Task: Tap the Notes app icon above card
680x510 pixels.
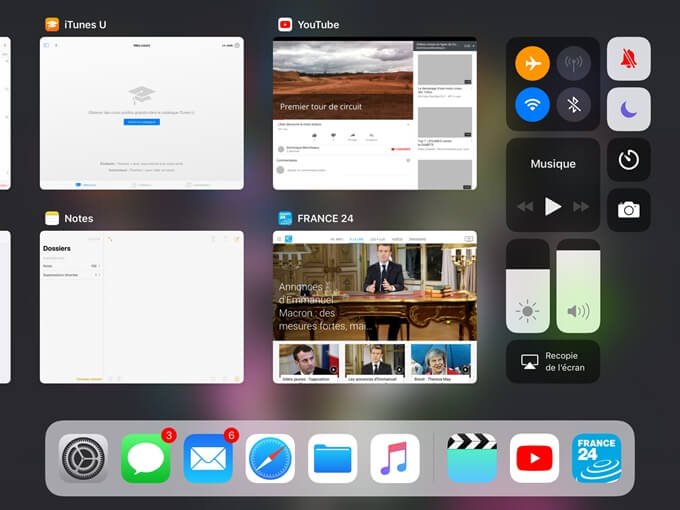Action: tap(52, 218)
